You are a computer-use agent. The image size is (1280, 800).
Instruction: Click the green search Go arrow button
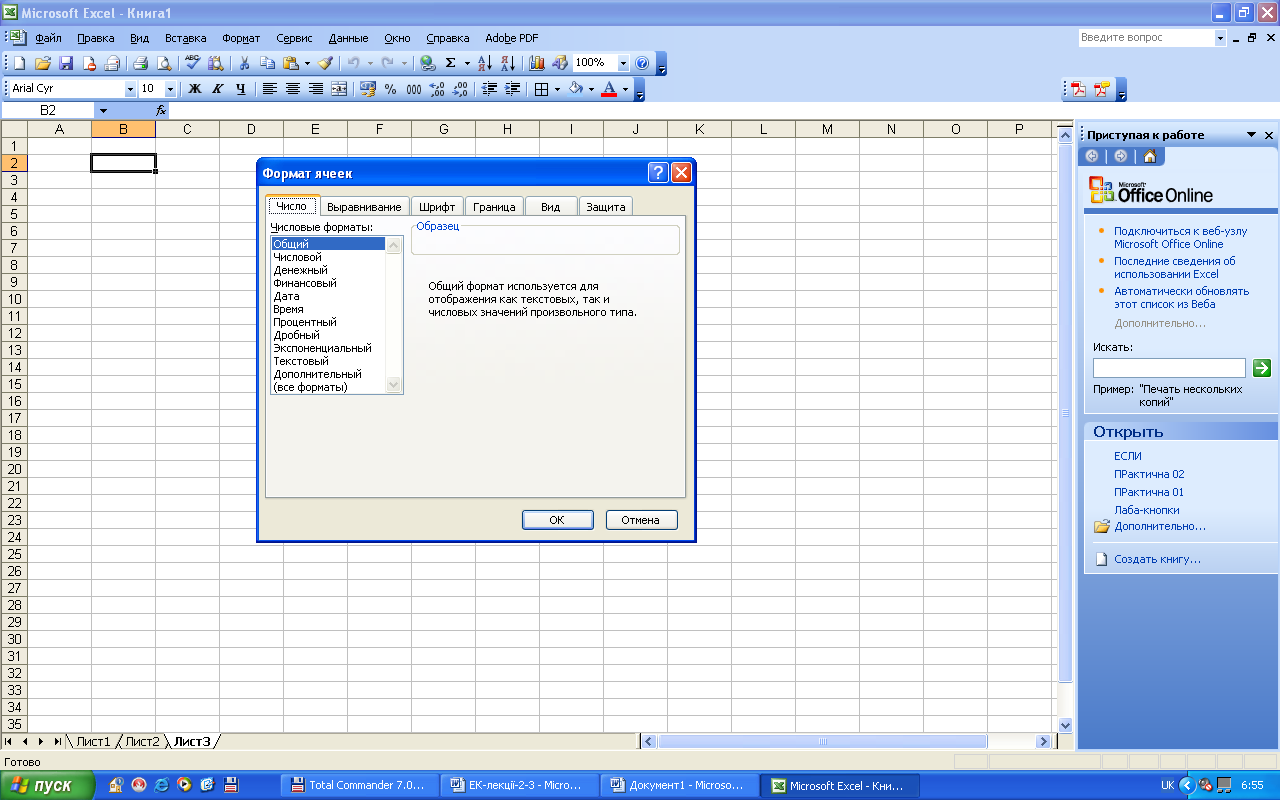(x=1262, y=368)
